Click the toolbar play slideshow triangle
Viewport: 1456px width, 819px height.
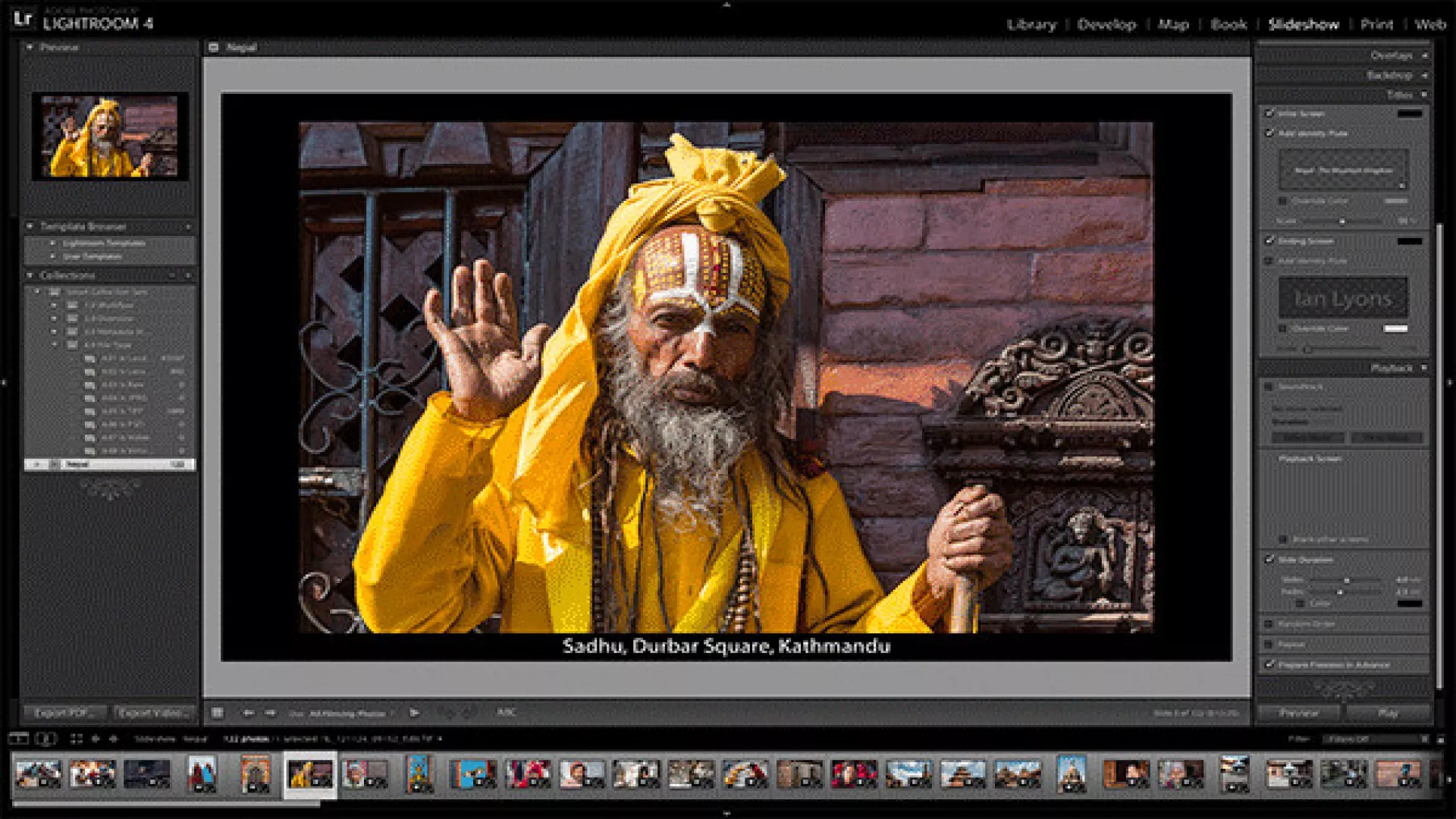pos(414,713)
